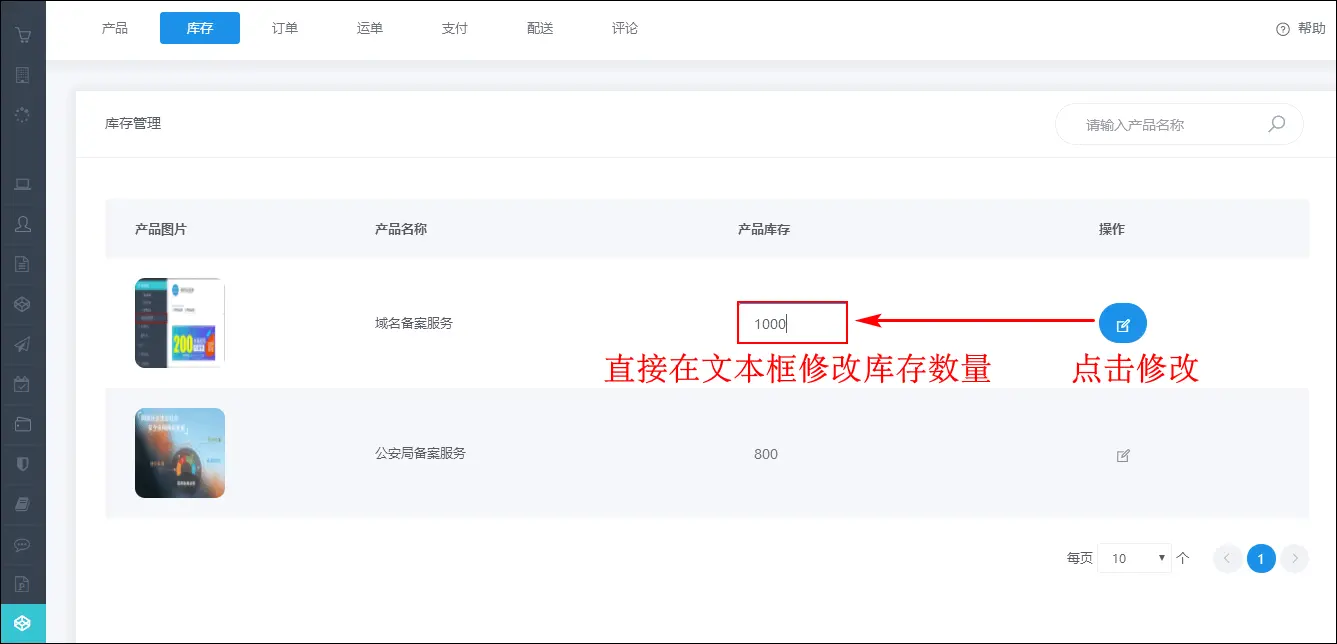Click the search magnifier icon

(1276, 125)
